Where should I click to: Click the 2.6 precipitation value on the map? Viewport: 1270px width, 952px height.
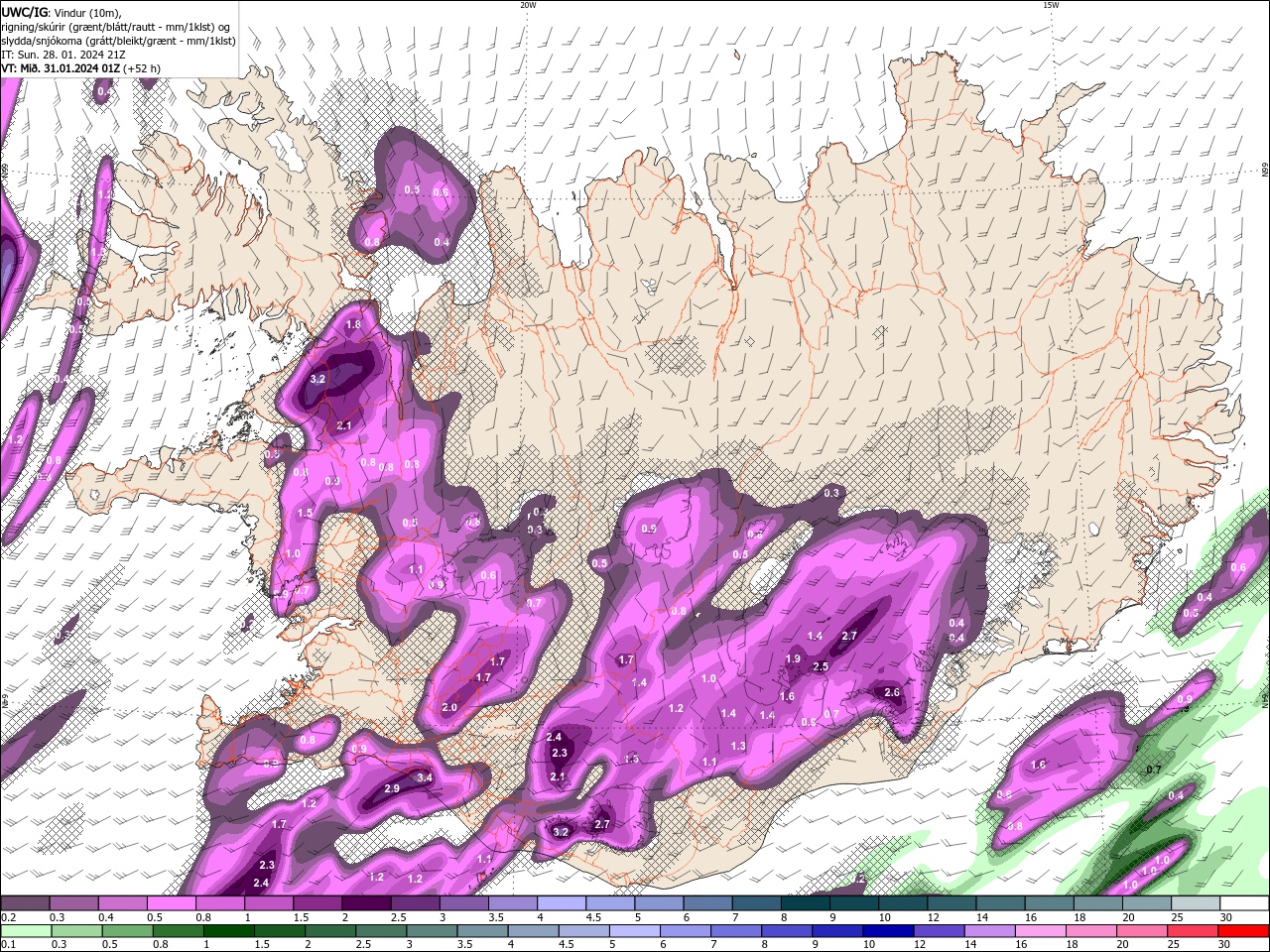892,692
